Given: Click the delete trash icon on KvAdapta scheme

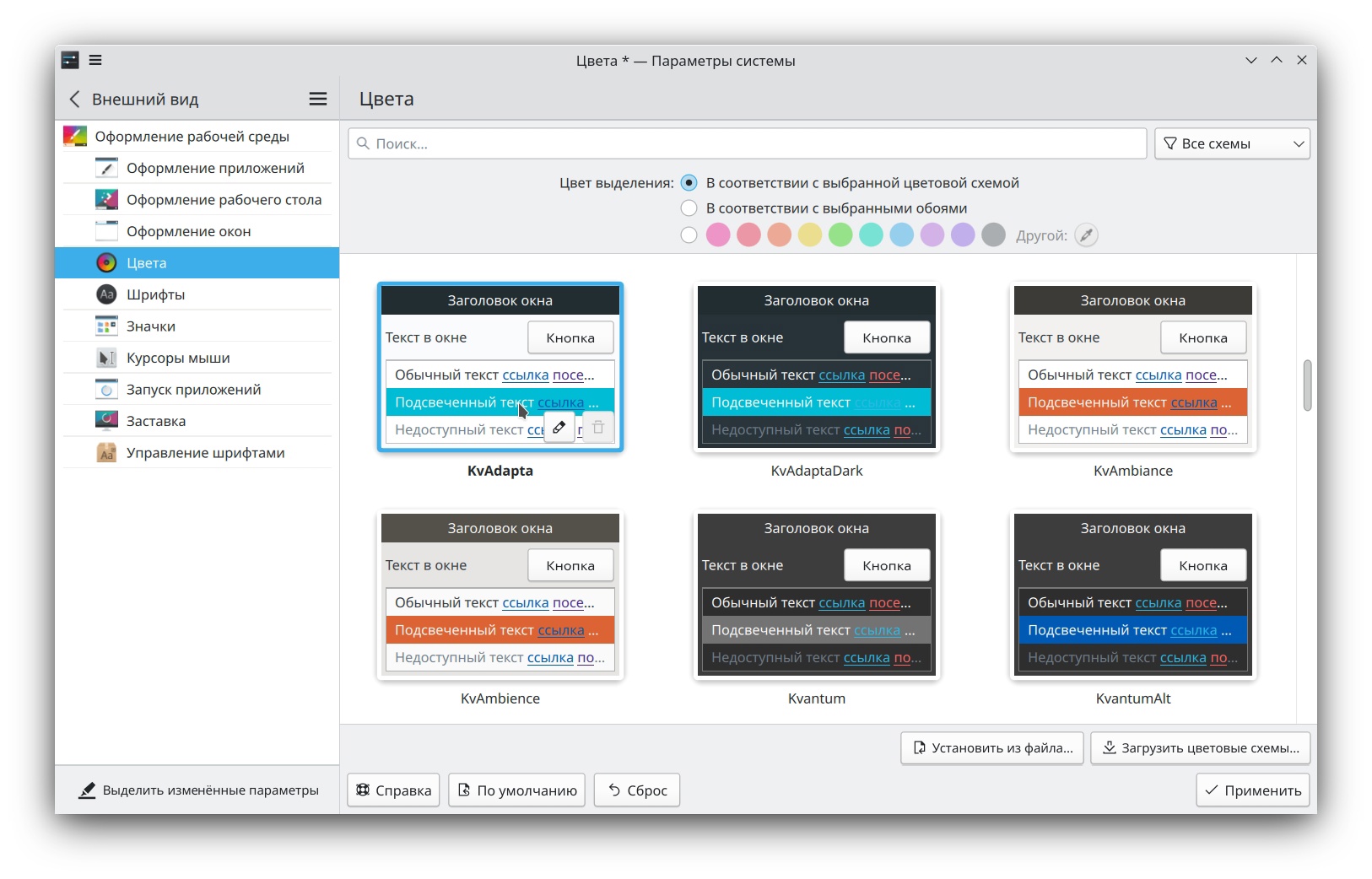Looking at the screenshot, I should 598,428.
